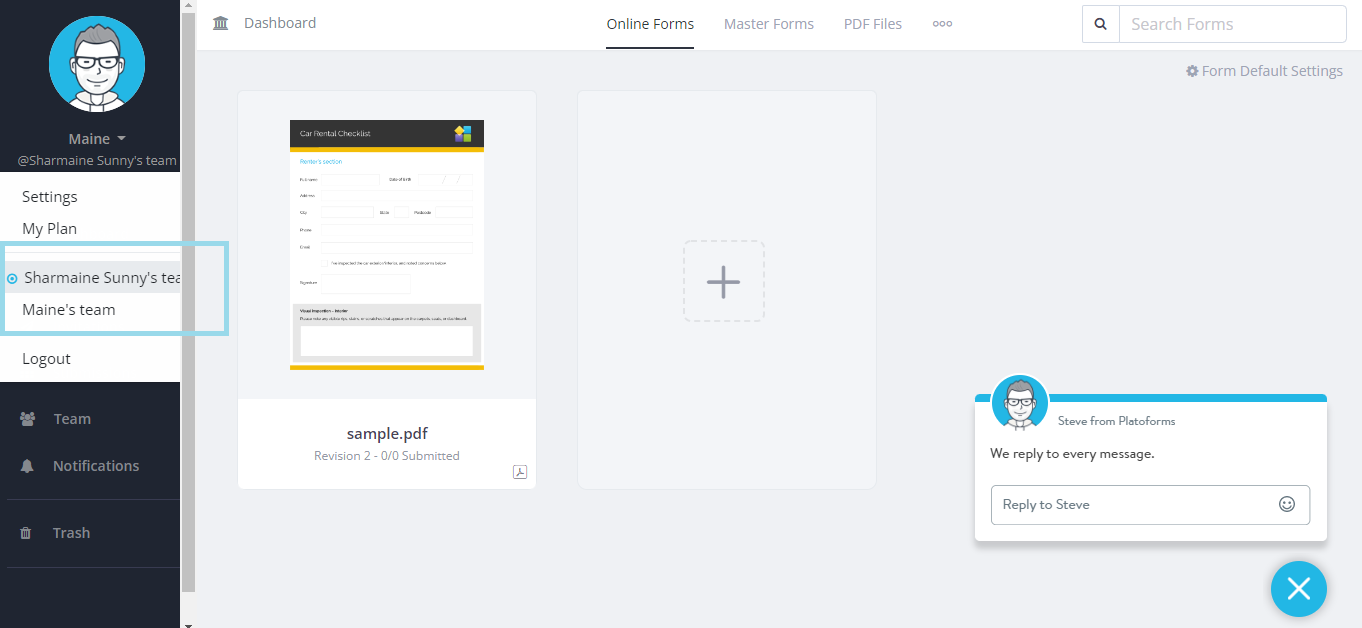
Task: Close the chat widget with X button
Action: pos(1298,589)
